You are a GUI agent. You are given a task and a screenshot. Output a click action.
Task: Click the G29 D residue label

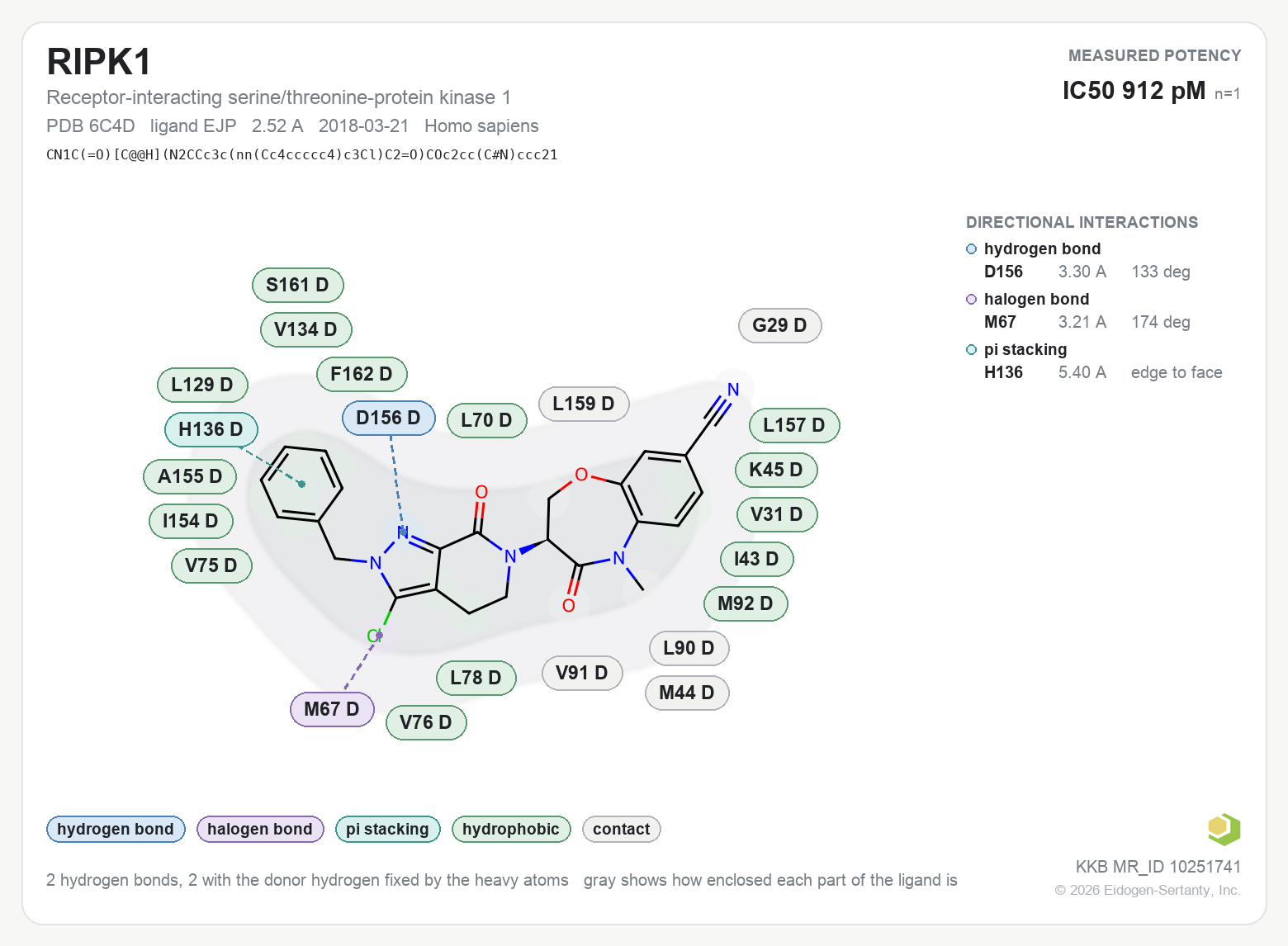(x=780, y=325)
